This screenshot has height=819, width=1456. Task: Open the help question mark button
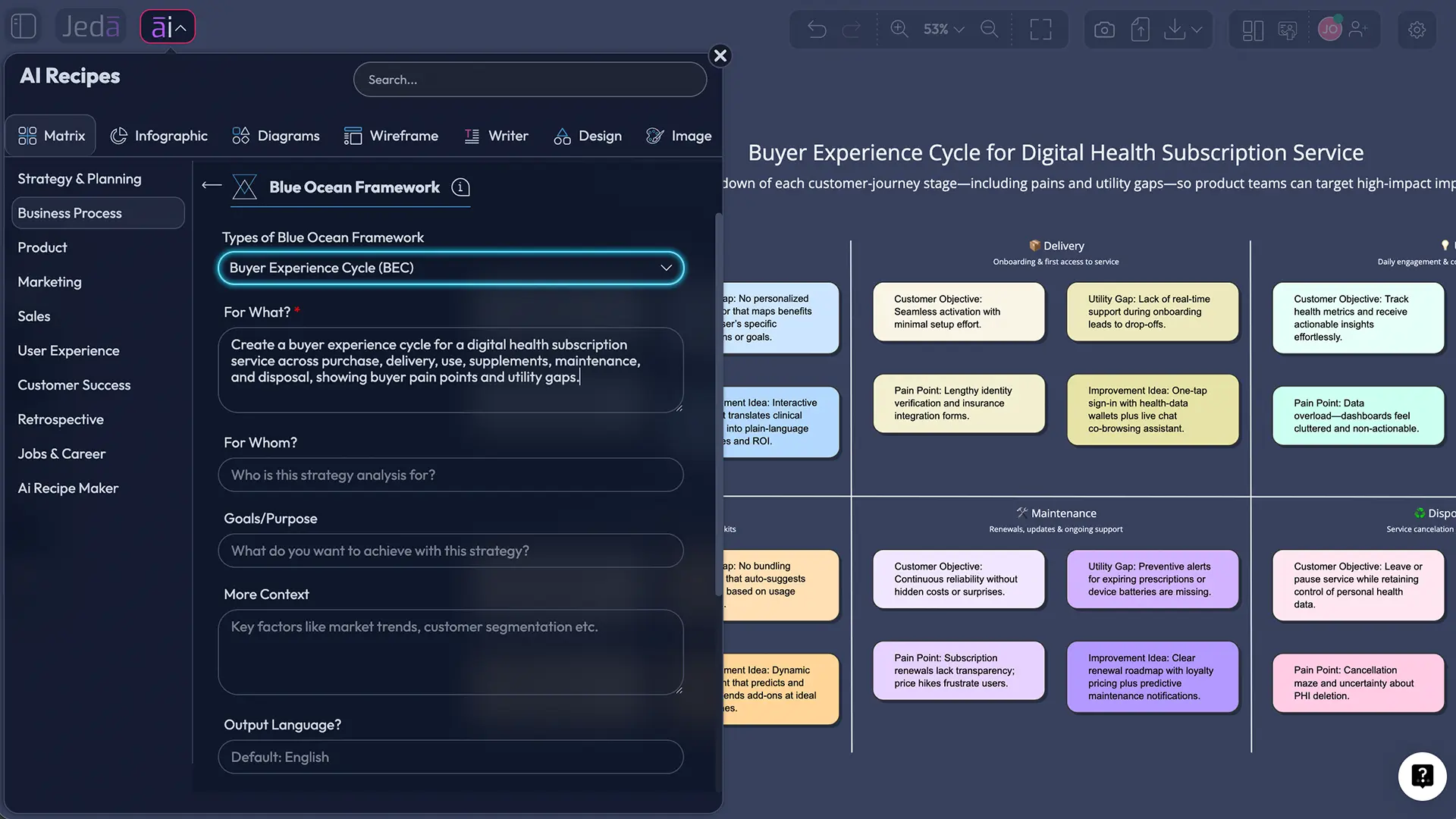click(x=1422, y=776)
